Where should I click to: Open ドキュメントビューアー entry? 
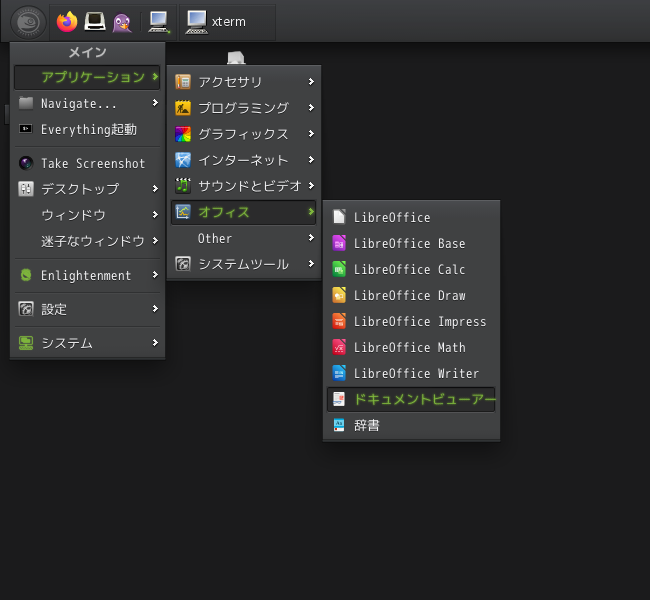(411, 399)
